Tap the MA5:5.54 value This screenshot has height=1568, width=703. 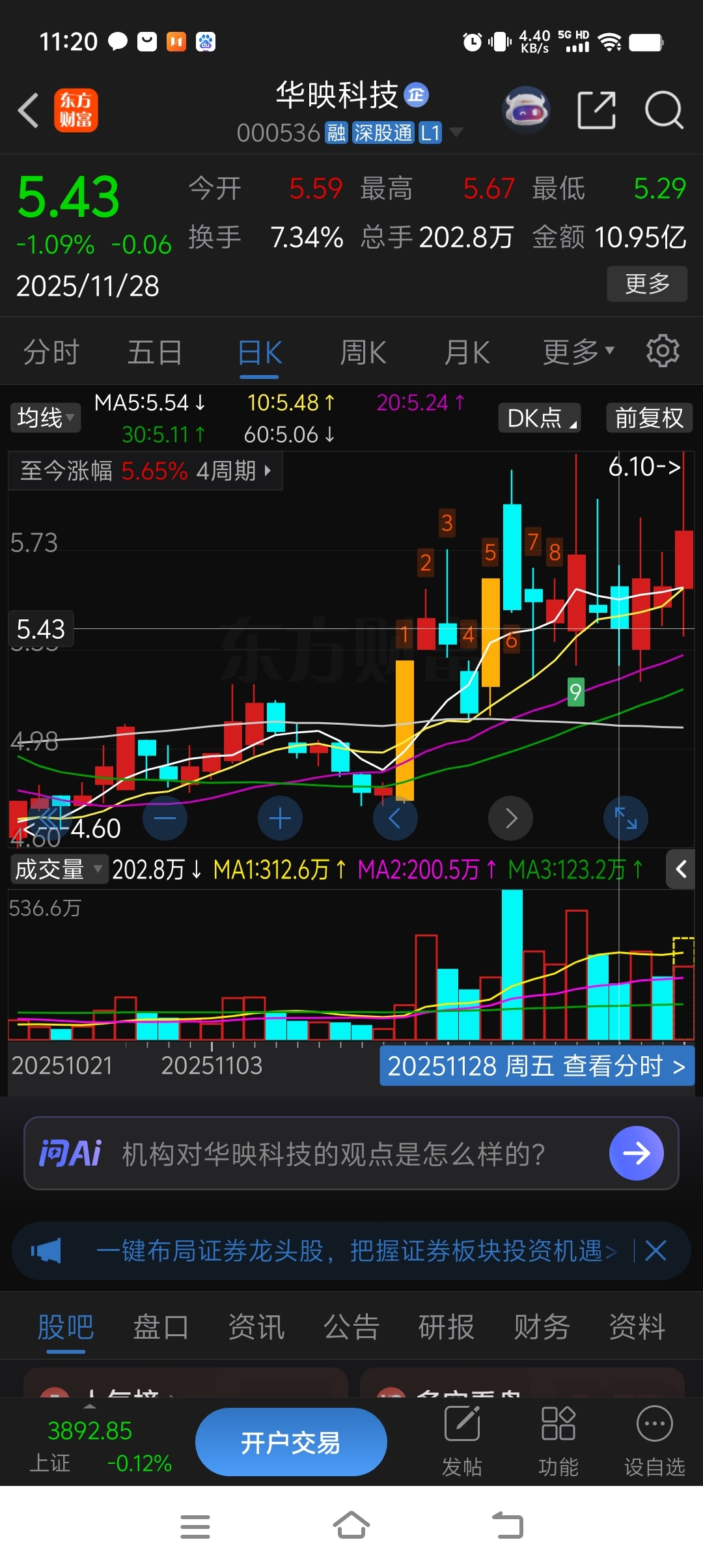(x=150, y=402)
